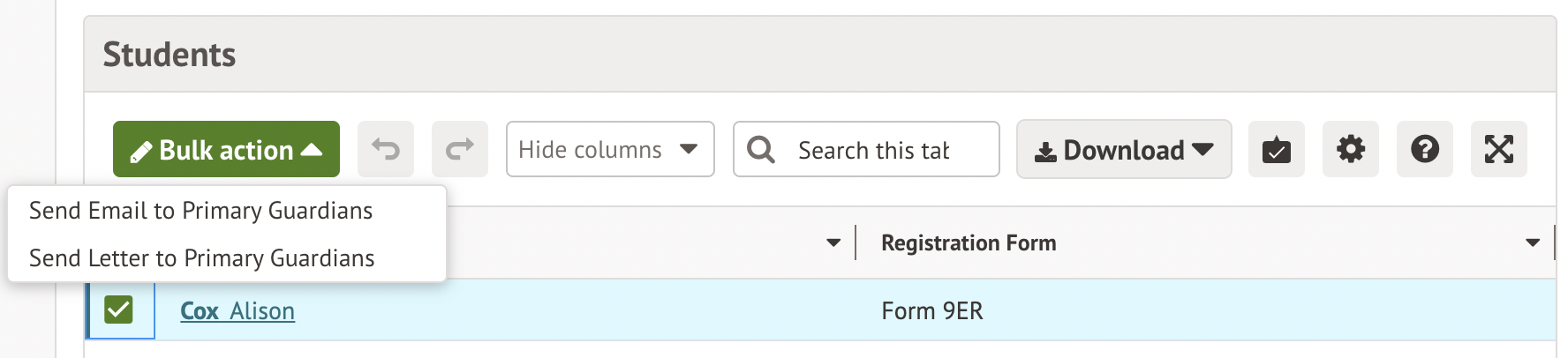The height and width of the screenshot is (358, 1568).
Task: Expand table to fullscreen icon
Action: click(1498, 150)
